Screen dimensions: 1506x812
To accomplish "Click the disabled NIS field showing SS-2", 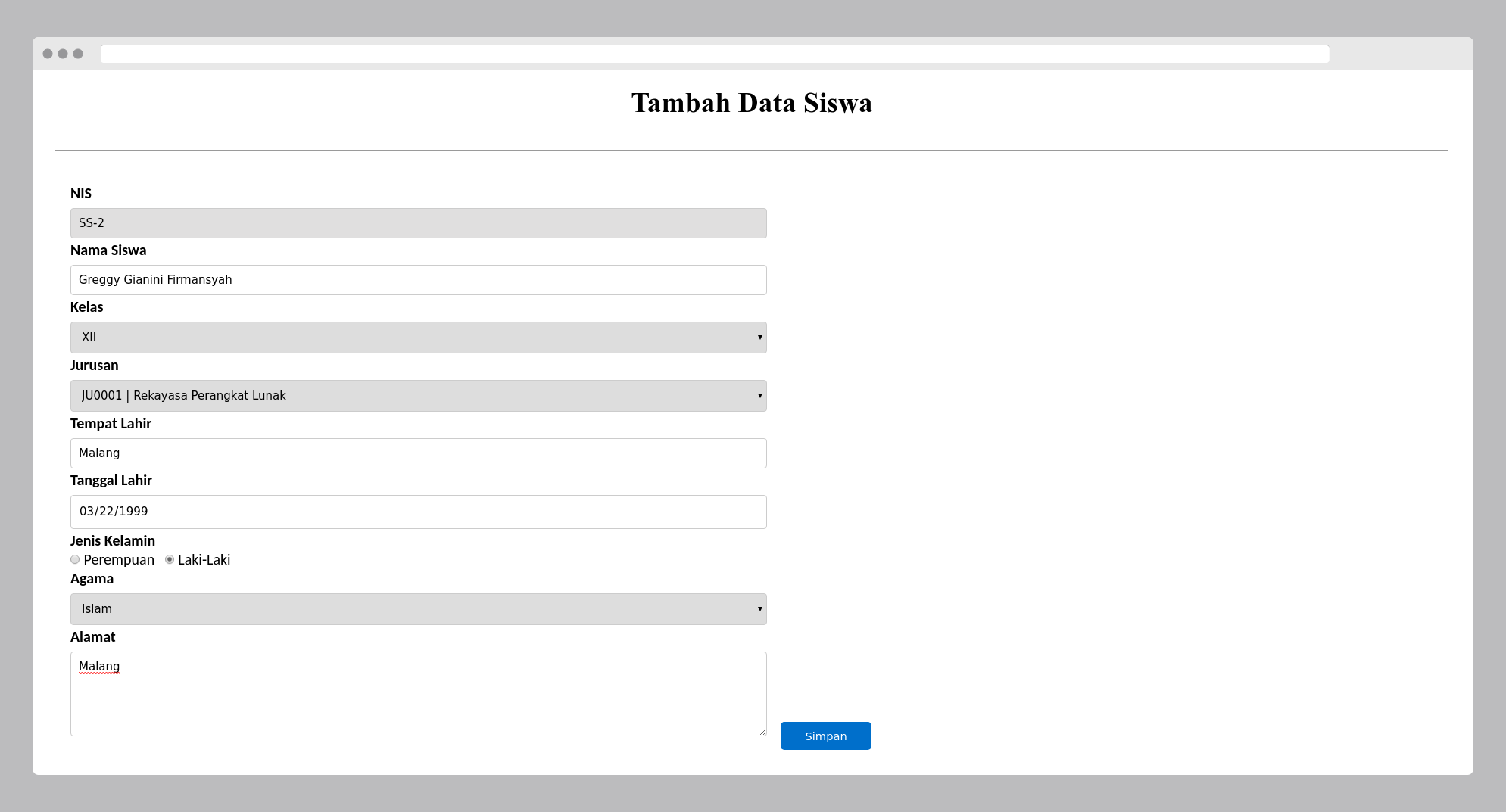I will point(419,222).
